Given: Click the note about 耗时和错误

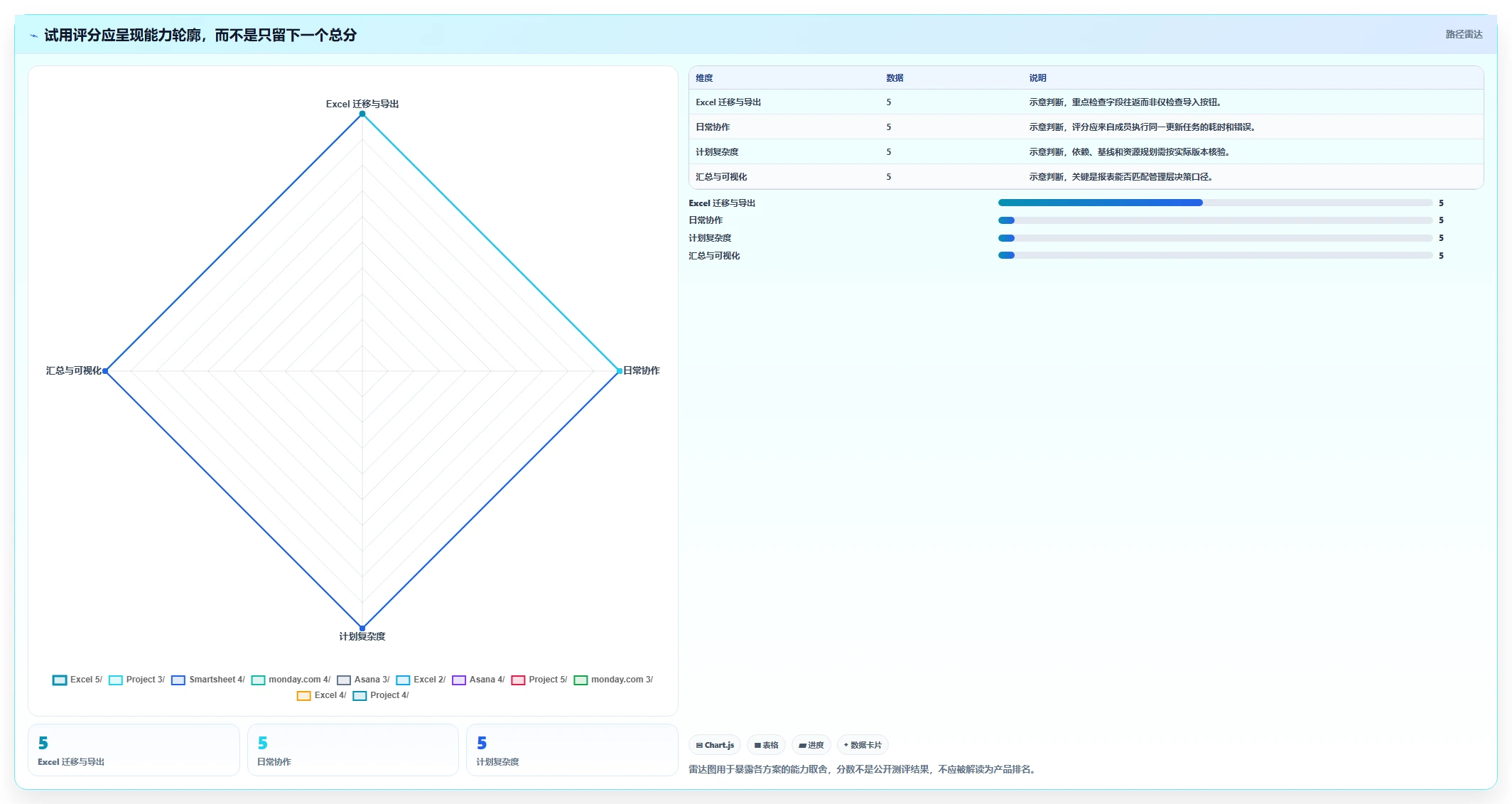Looking at the screenshot, I should coord(1143,127).
